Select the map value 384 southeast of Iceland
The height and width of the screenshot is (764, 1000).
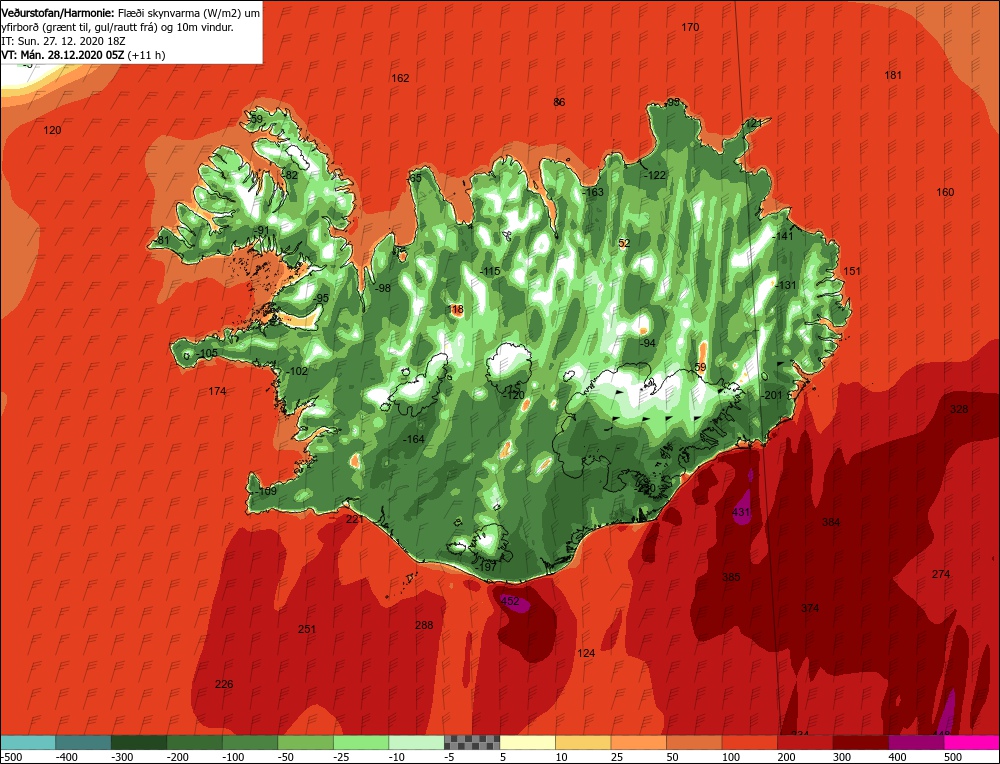click(x=831, y=522)
